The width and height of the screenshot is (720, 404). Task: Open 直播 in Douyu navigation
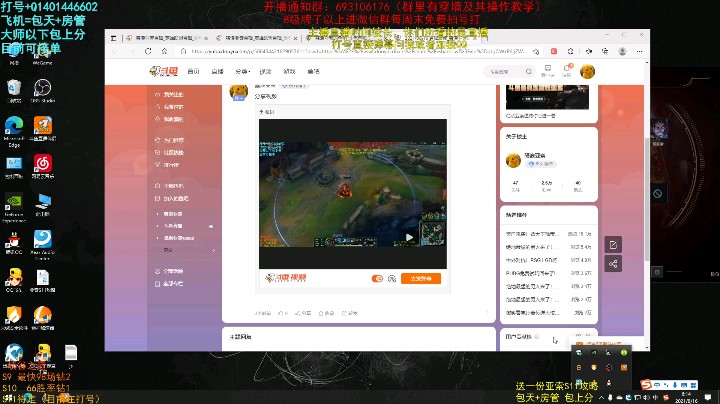tap(217, 72)
